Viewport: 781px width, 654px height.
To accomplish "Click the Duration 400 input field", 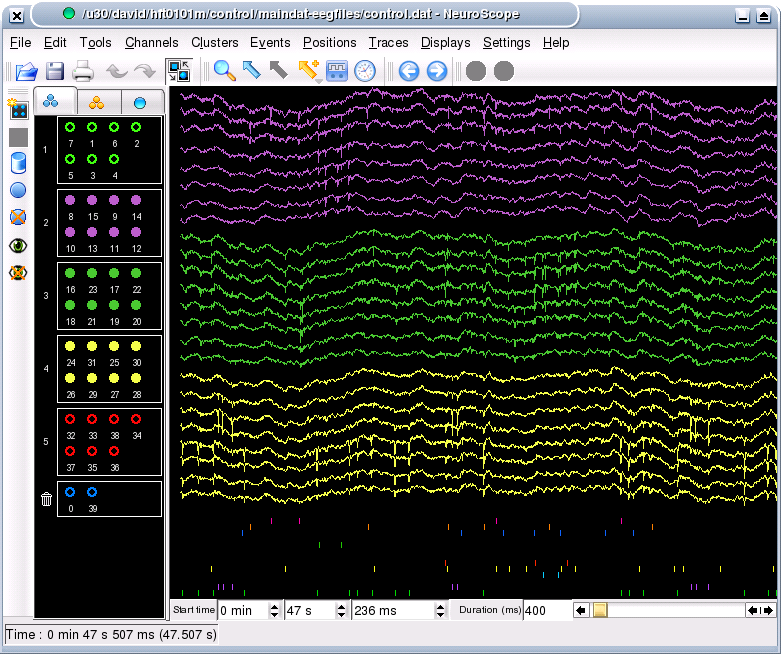I will 546,610.
